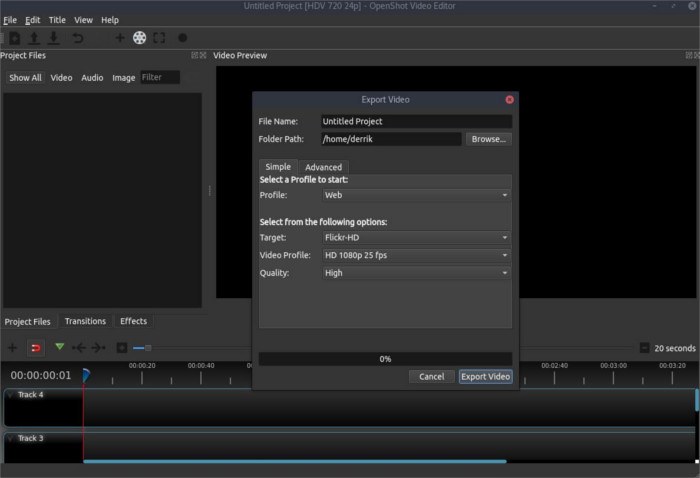
Task: Jump to previous marker arrow icon
Action: coord(79,348)
